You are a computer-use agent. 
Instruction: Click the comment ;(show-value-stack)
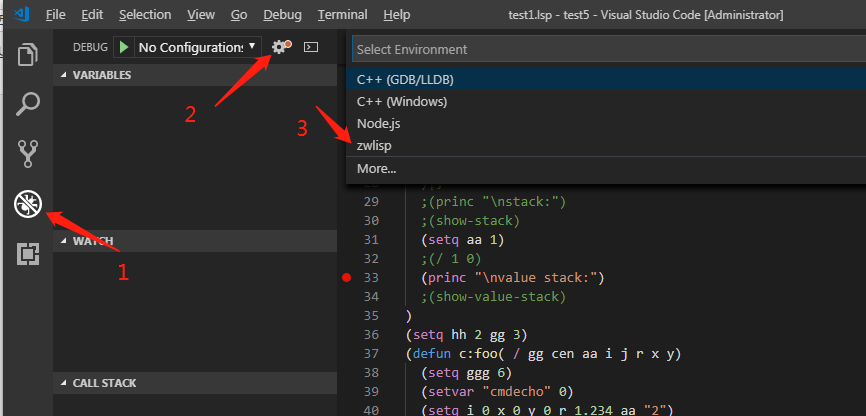(493, 297)
